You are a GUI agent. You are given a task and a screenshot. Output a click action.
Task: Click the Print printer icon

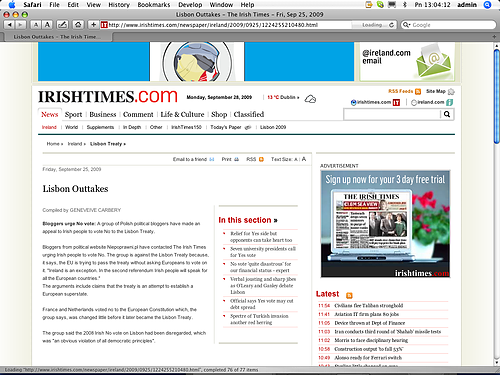[x=236, y=159]
